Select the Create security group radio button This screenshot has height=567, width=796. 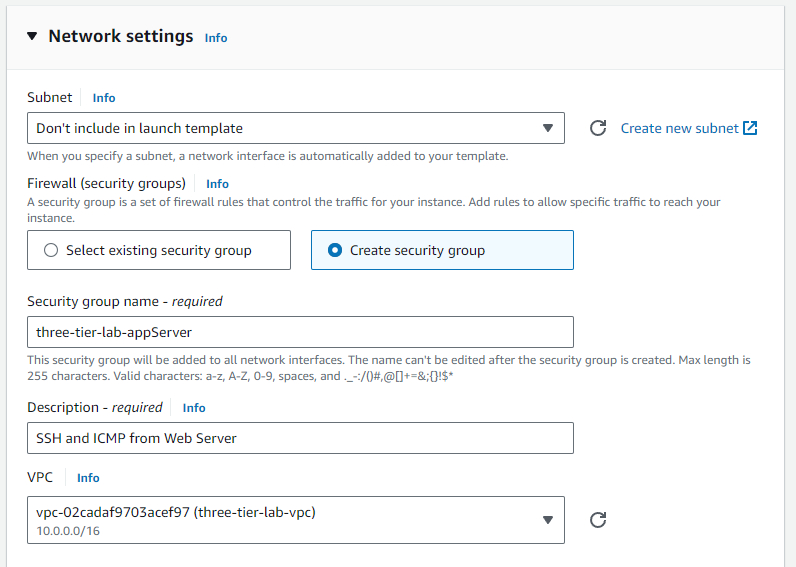(x=336, y=250)
